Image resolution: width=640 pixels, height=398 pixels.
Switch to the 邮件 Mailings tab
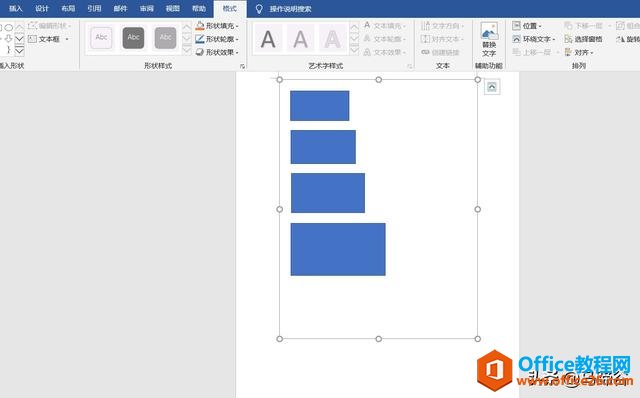click(120, 9)
